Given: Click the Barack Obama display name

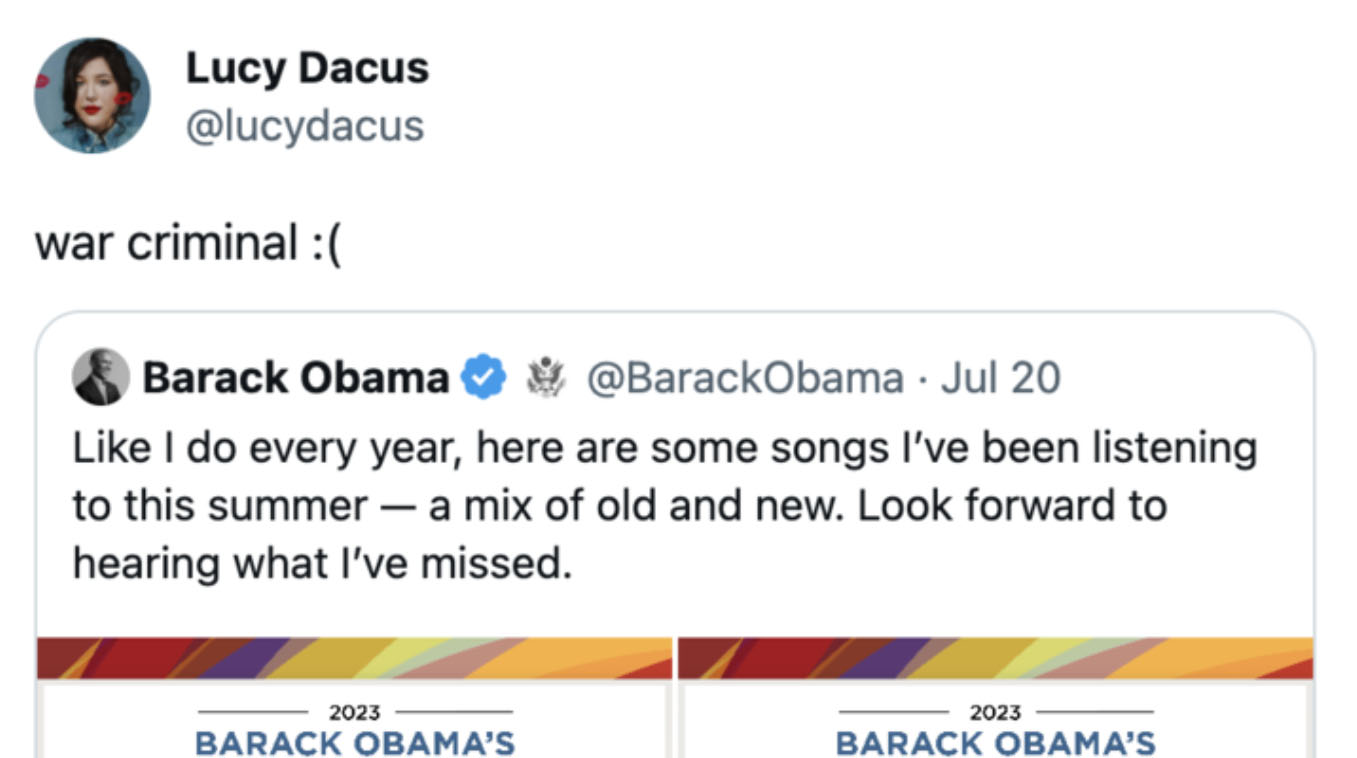Looking at the screenshot, I should 295,378.
